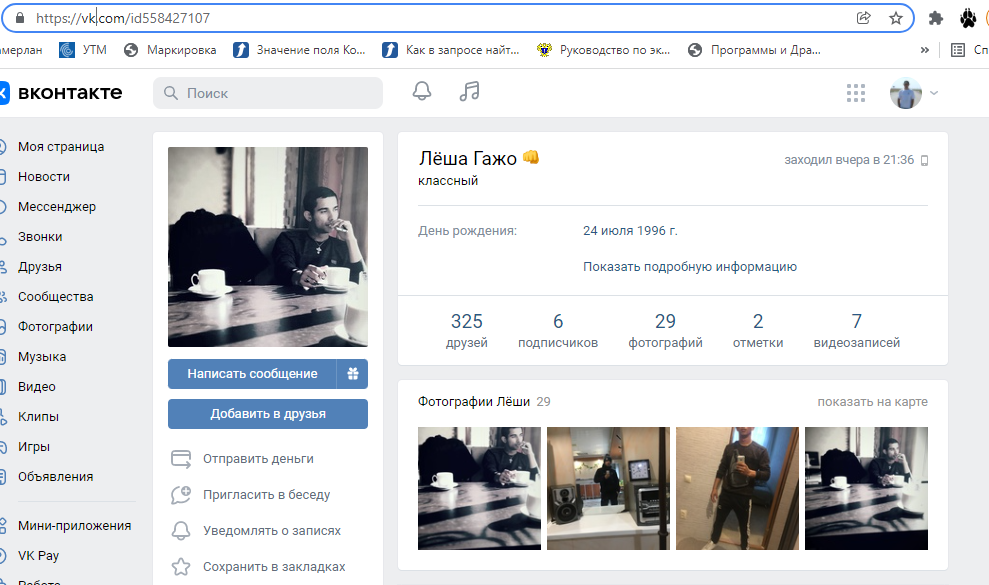The height and width of the screenshot is (585, 989).
Task: Open the УТМ bookmark
Action: coord(83,50)
